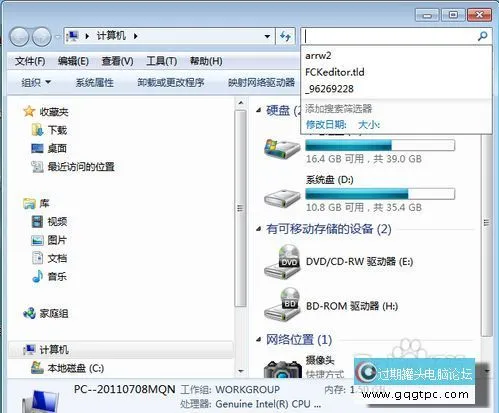Open the 文件(F) menu
This screenshot has width=499, height=413.
[30, 61]
